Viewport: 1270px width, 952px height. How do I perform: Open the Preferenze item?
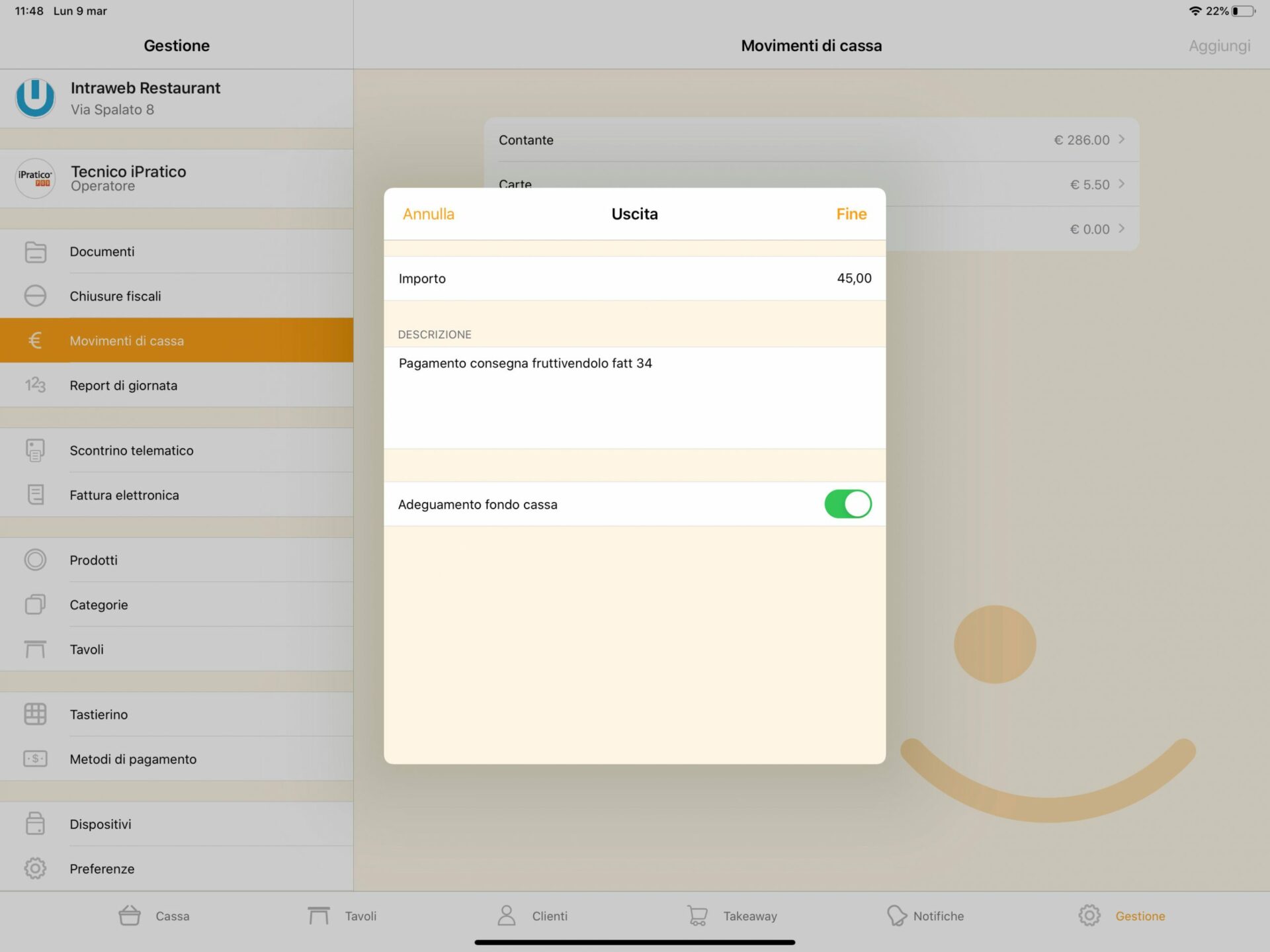click(x=177, y=869)
